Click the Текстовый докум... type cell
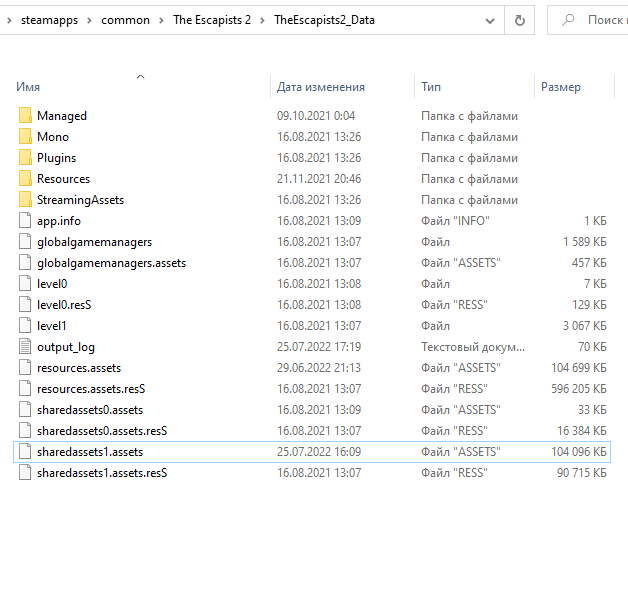The image size is (628, 610). click(x=473, y=347)
